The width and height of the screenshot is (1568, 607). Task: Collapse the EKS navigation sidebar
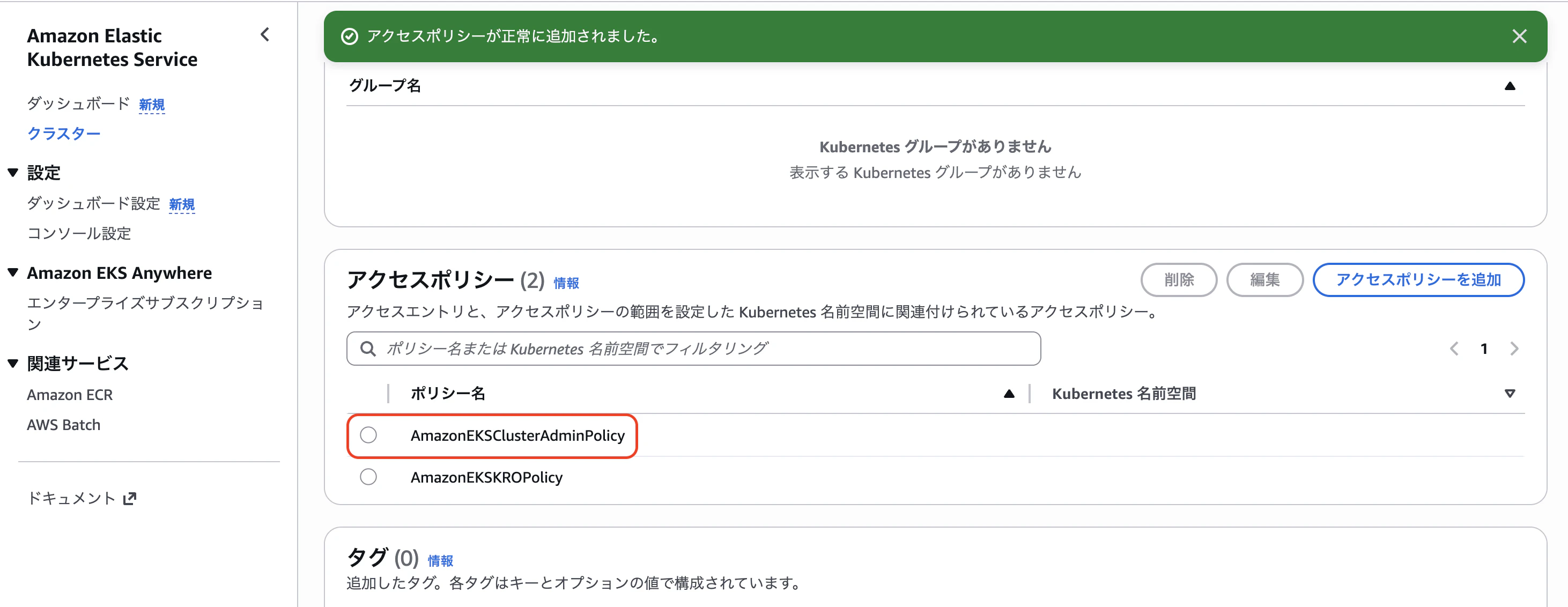tap(265, 35)
